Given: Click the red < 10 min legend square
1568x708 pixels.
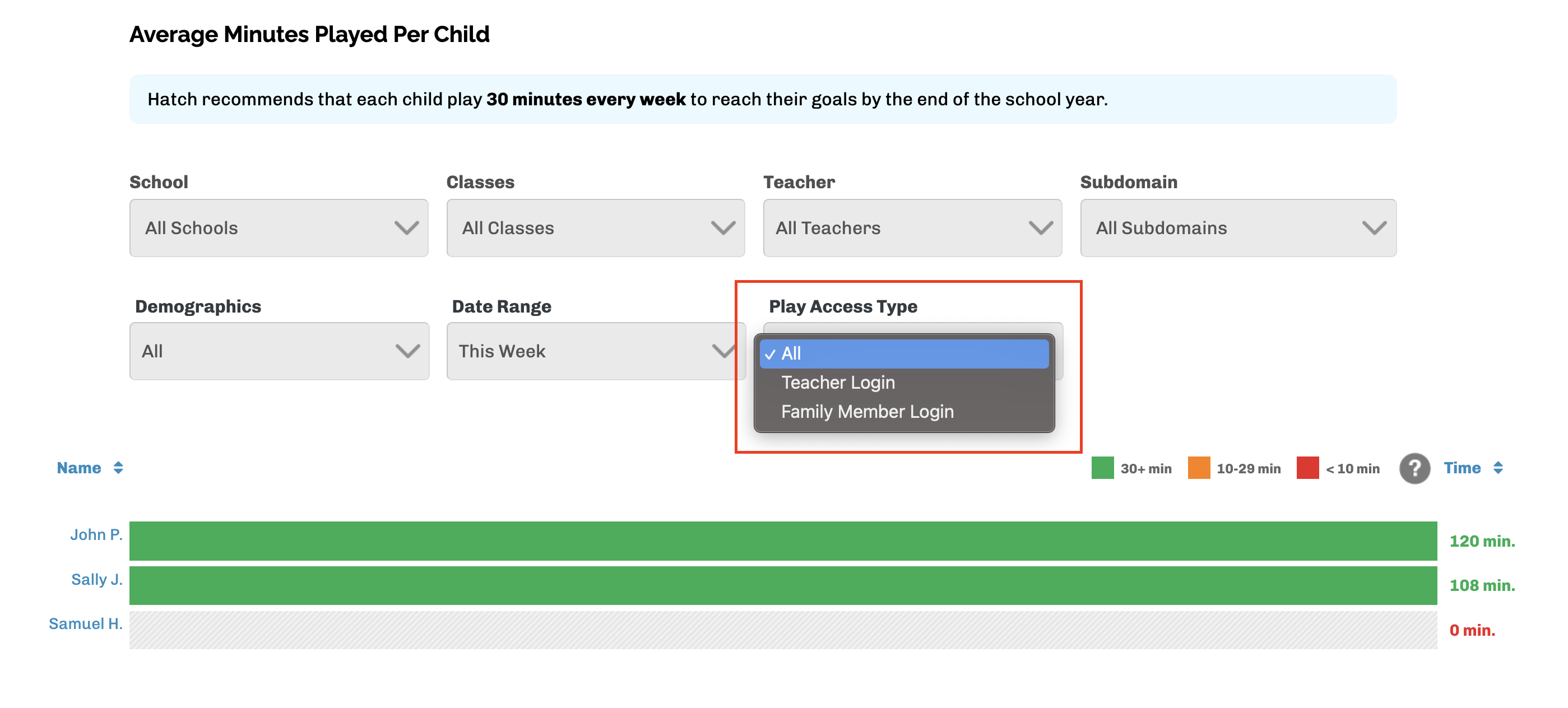Looking at the screenshot, I should click(1307, 468).
